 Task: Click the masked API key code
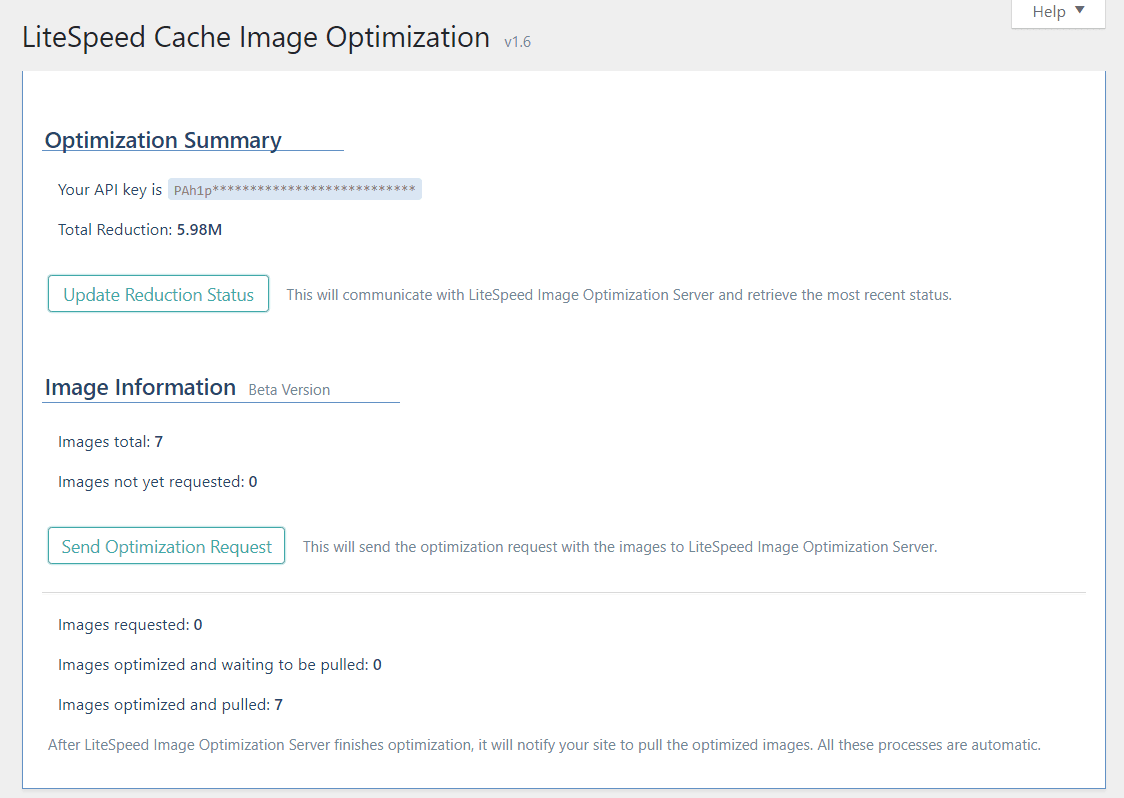[x=294, y=190]
